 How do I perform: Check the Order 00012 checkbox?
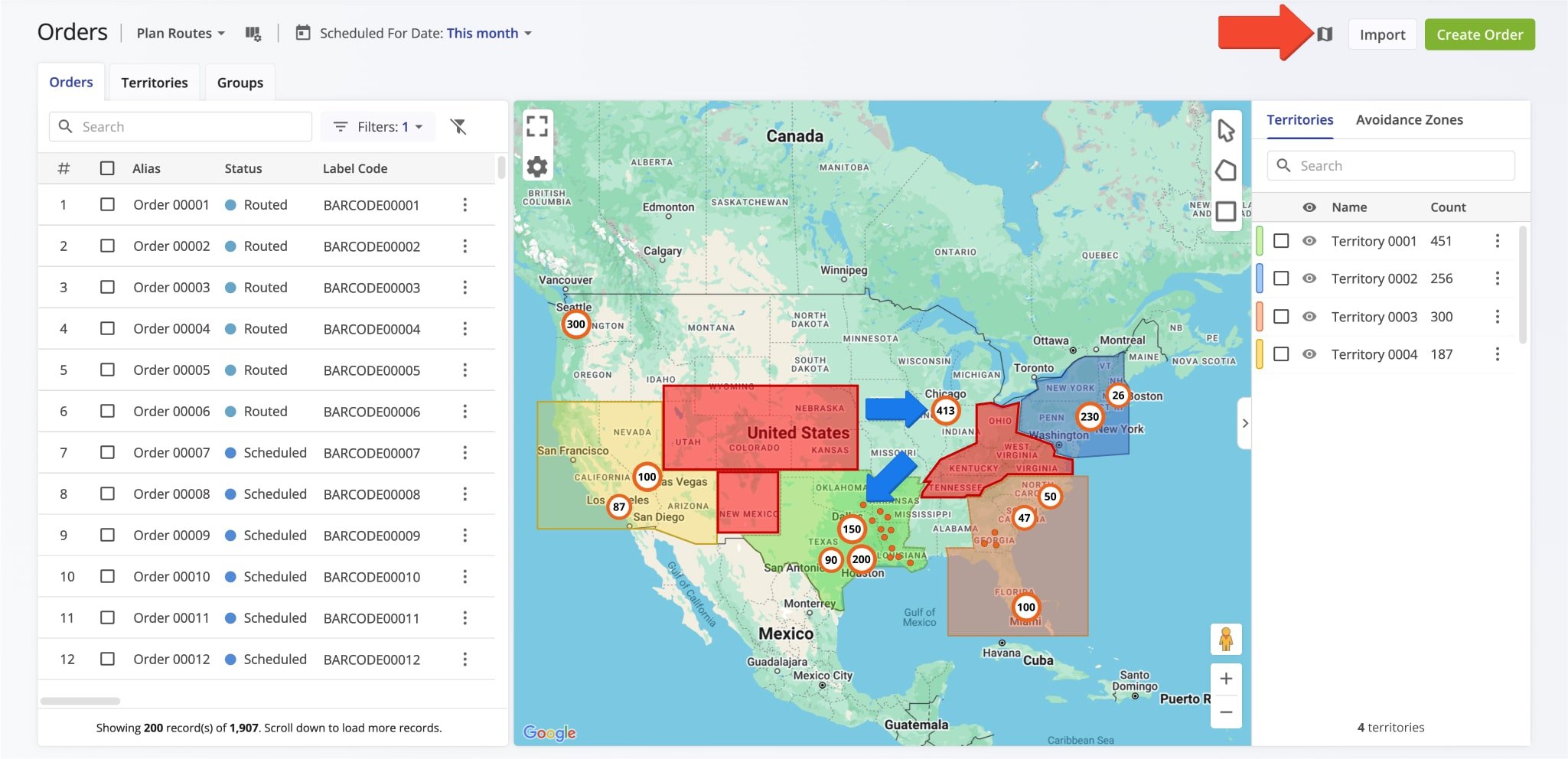[107, 660]
